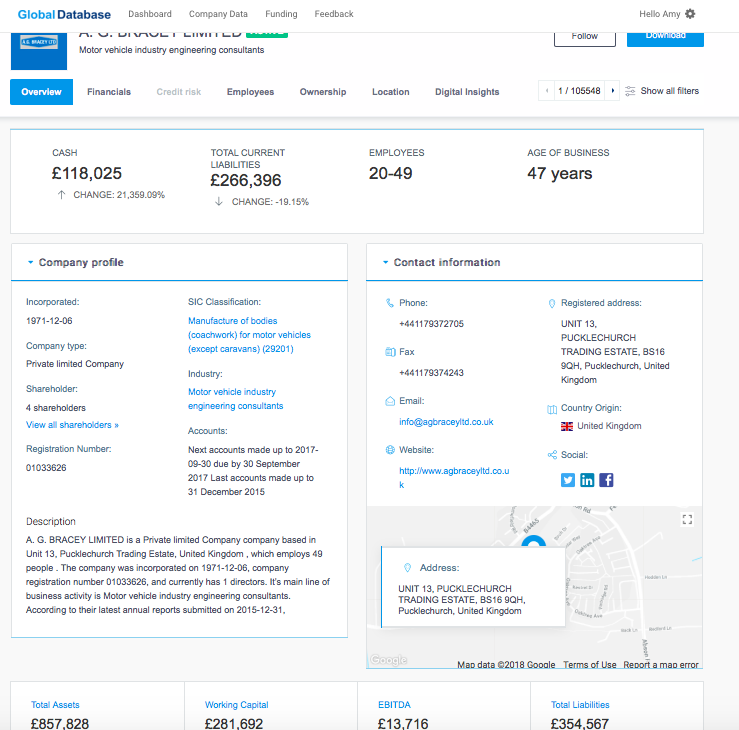739x730 pixels.
Task: Click the Google logo on map
Action: 388,659
